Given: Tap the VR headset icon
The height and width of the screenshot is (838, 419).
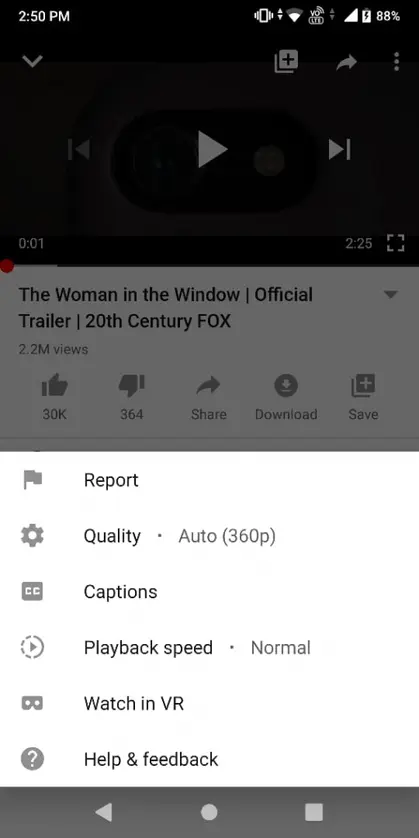Looking at the screenshot, I should (32, 703).
